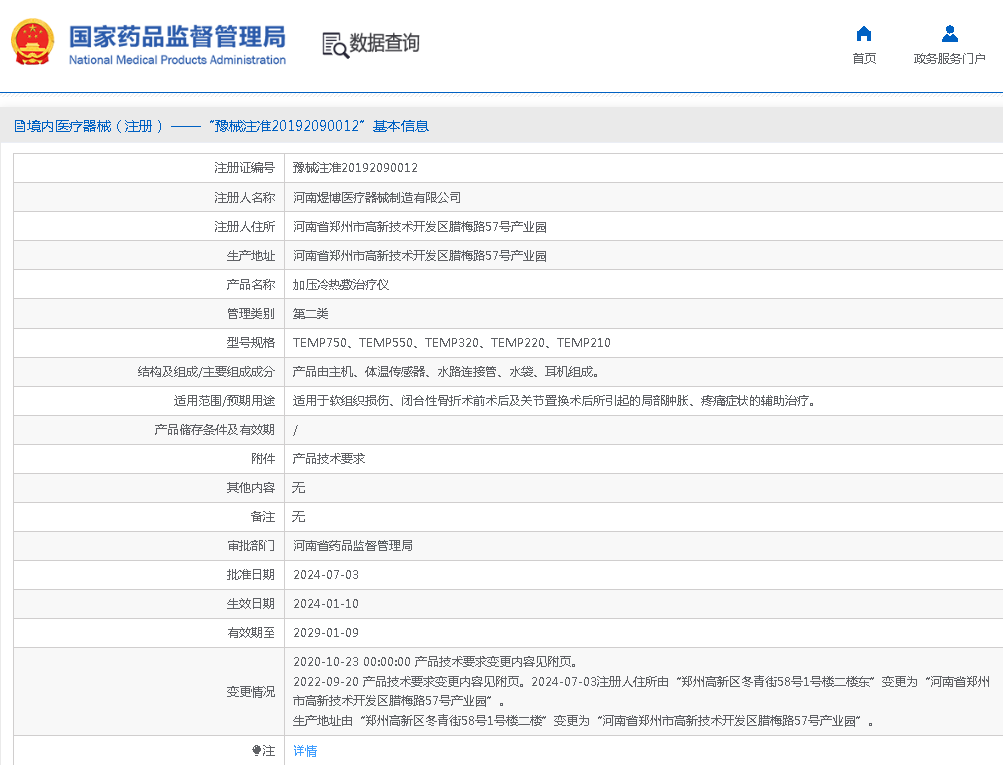Click the home house icon

[864, 33]
